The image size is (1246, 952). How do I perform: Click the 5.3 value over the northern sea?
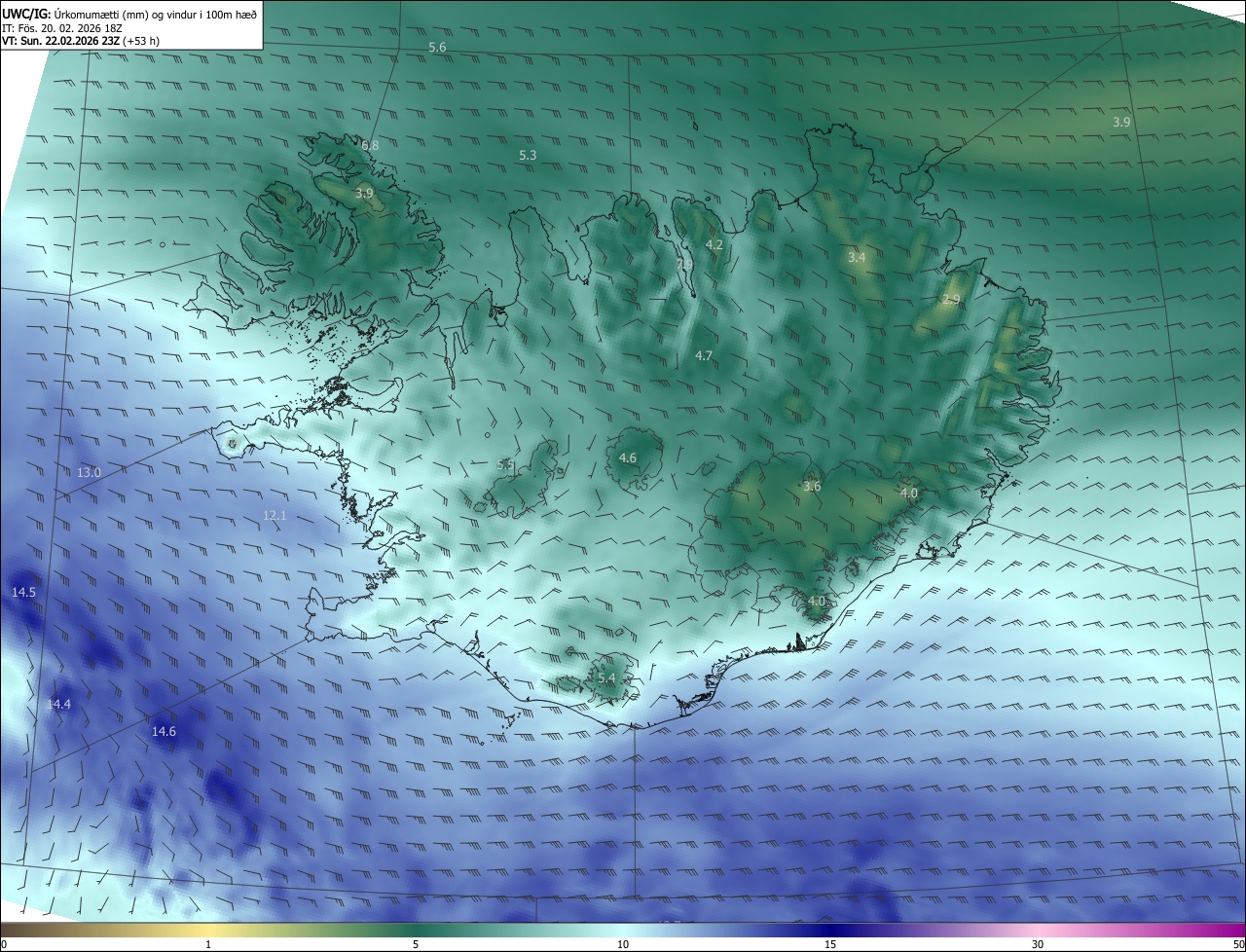pyautogui.click(x=528, y=155)
